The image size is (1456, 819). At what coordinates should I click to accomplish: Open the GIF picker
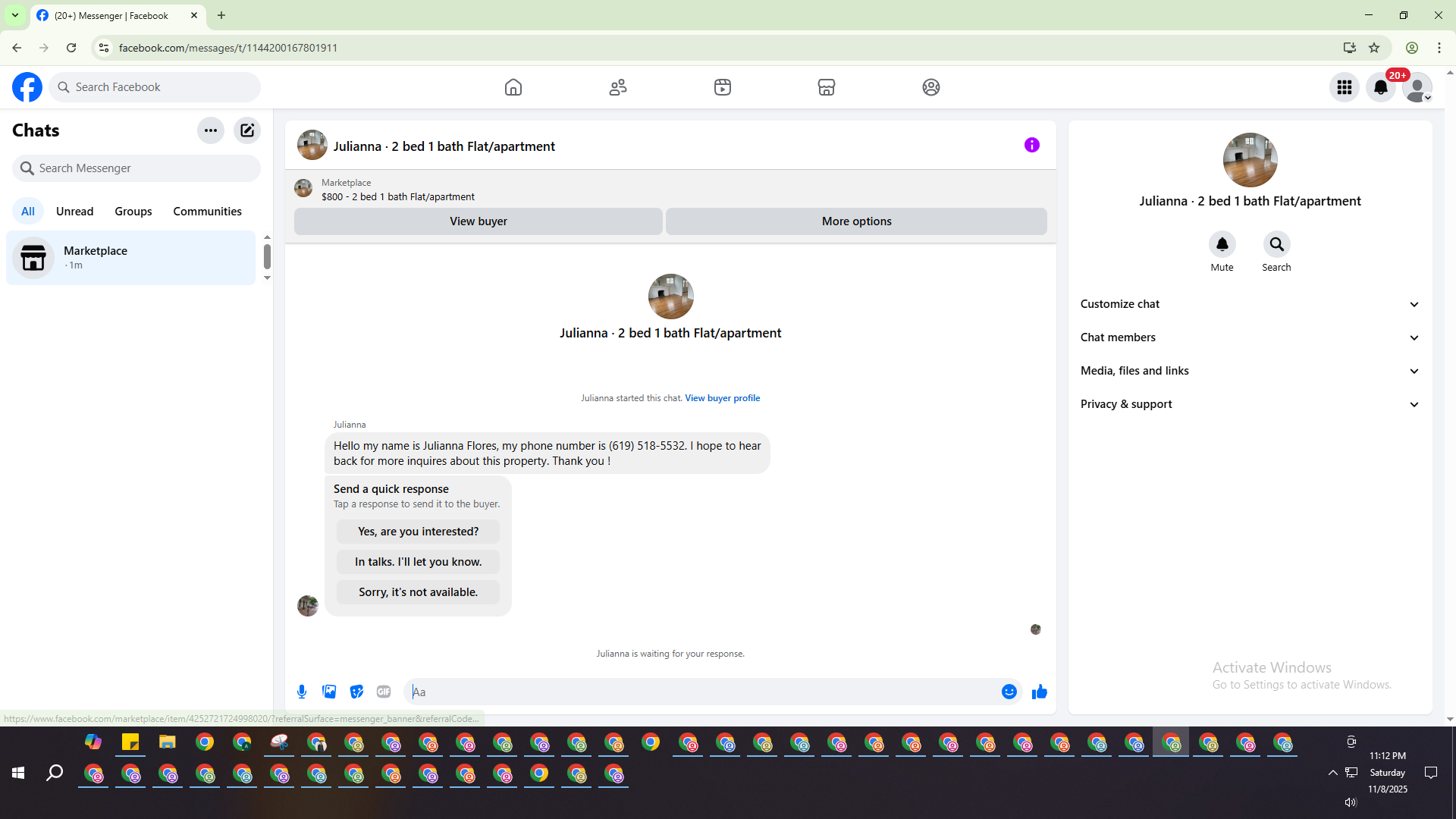384,692
